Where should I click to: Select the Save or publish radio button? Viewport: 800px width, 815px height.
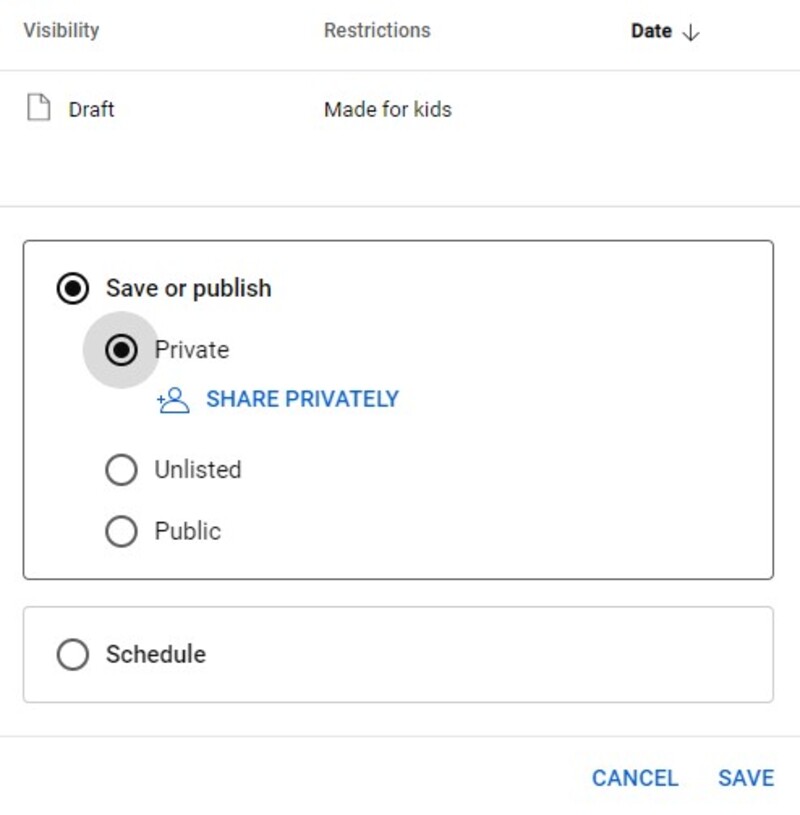coord(72,289)
